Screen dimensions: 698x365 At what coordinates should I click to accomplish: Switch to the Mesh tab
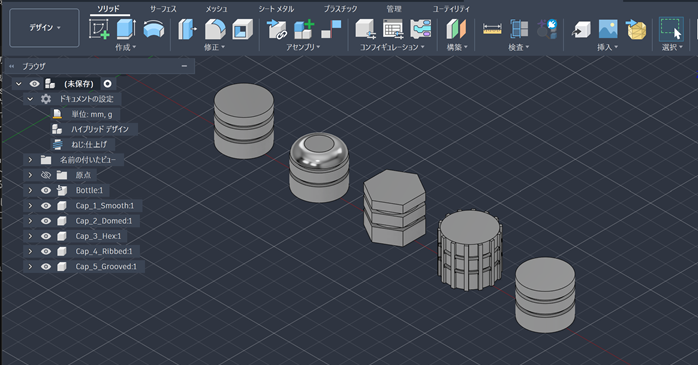click(x=216, y=9)
